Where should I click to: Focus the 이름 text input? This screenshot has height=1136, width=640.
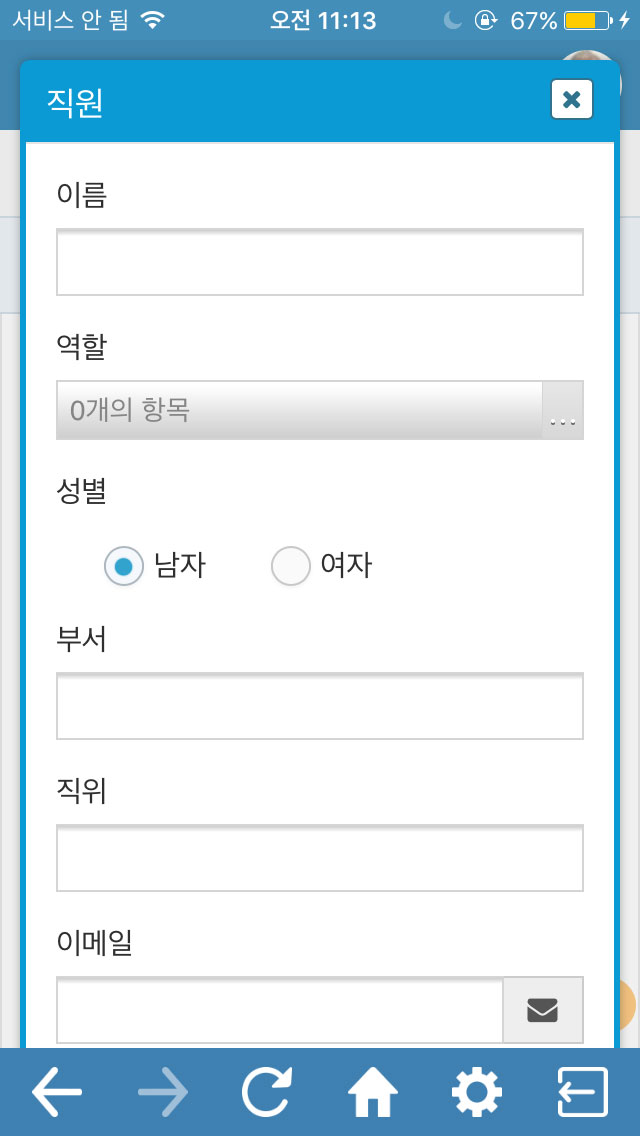[x=320, y=262]
